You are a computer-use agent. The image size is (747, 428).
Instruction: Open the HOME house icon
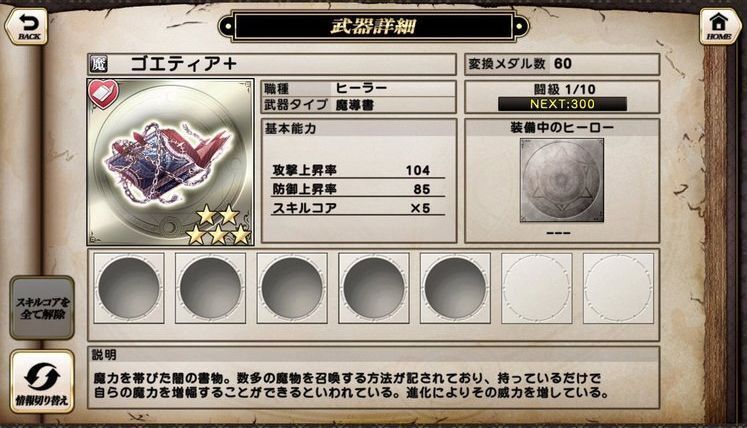click(719, 26)
